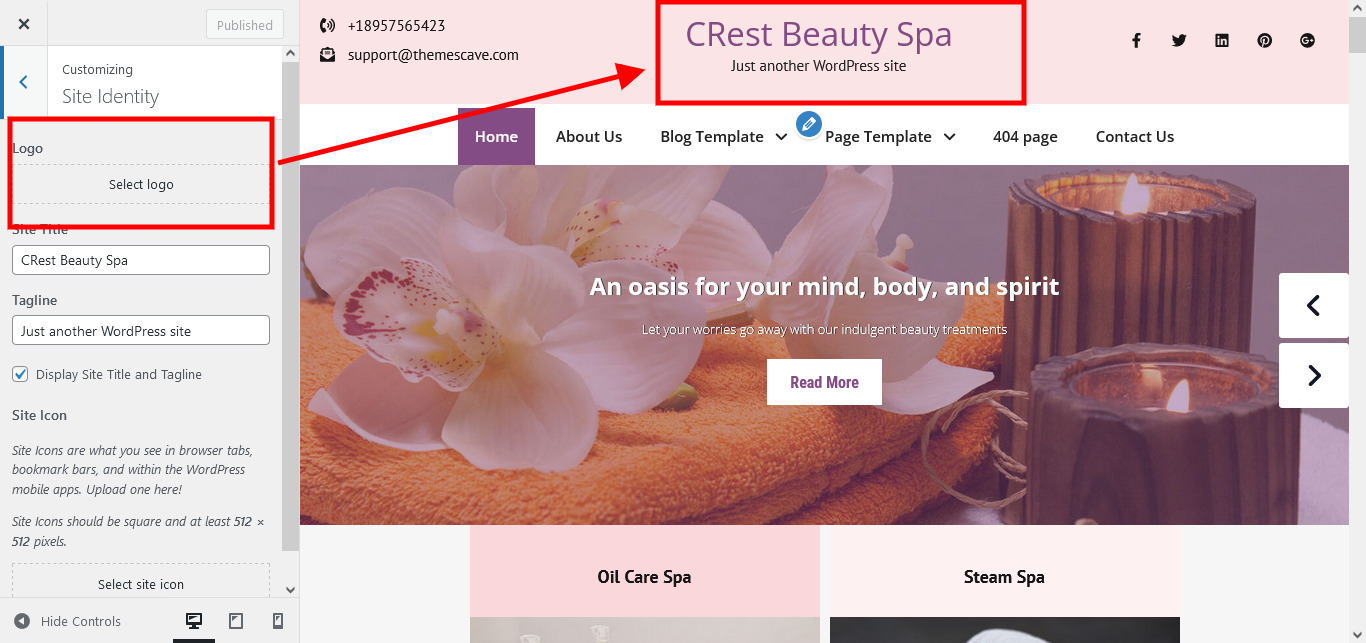The image size is (1366, 643).
Task: Close the Customizer with the X icon
Action: [x=24, y=24]
